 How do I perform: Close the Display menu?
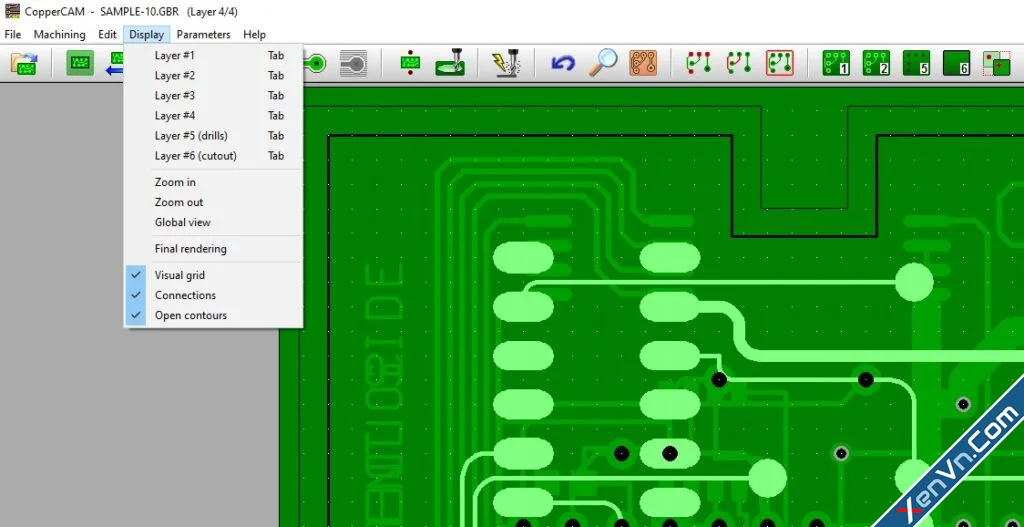click(146, 34)
